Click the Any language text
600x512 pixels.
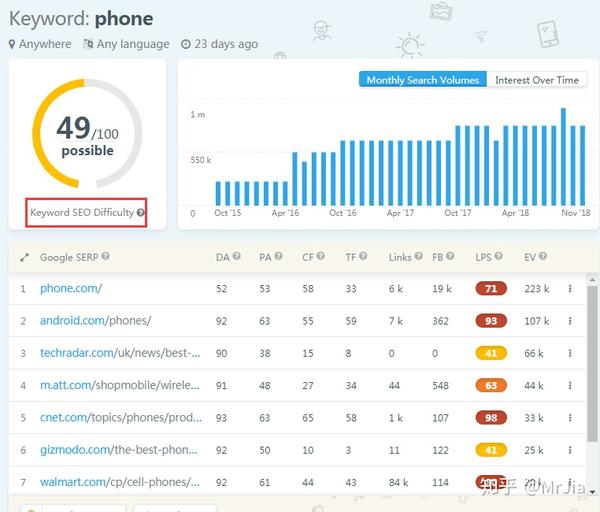tap(133, 44)
